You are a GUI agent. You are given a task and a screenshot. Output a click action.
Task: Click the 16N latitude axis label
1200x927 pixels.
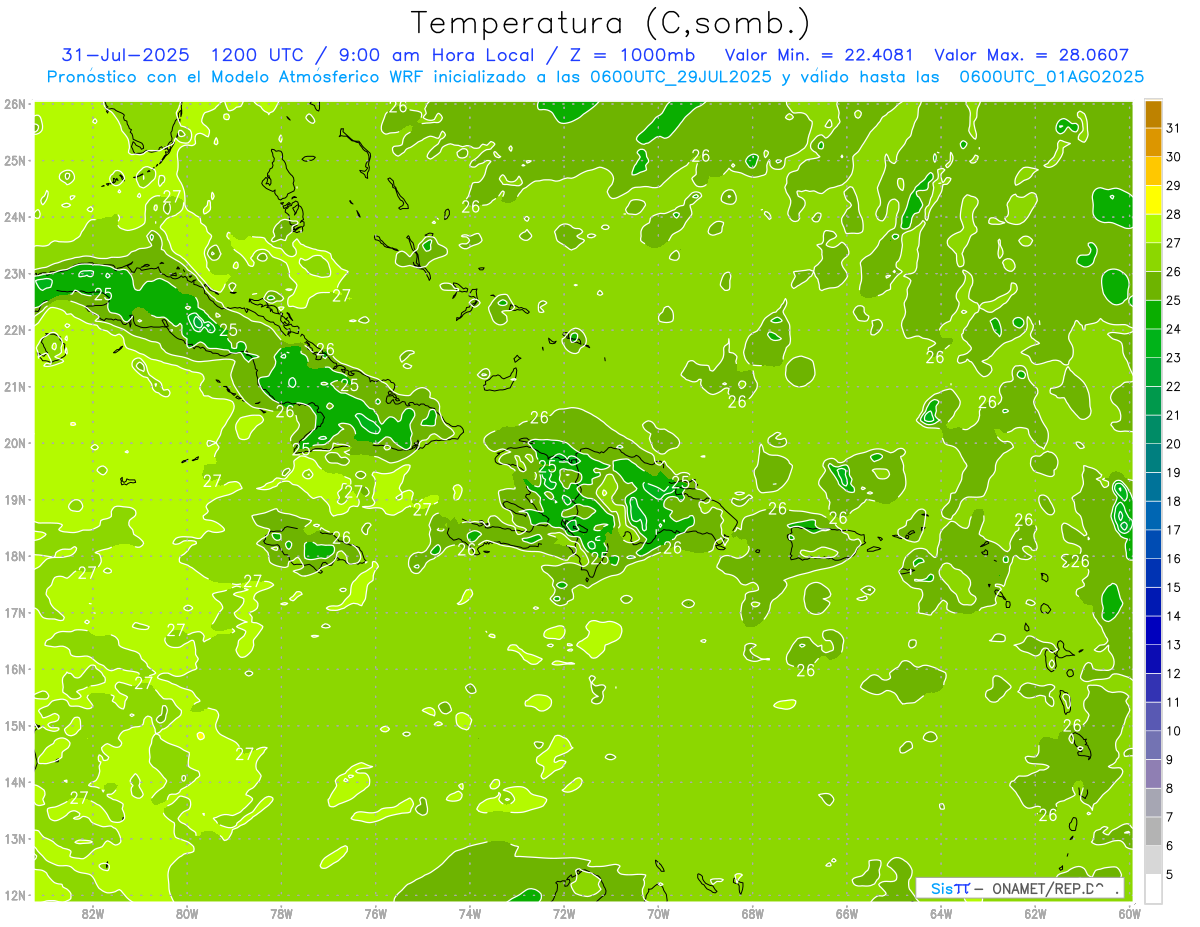click(x=14, y=669)
